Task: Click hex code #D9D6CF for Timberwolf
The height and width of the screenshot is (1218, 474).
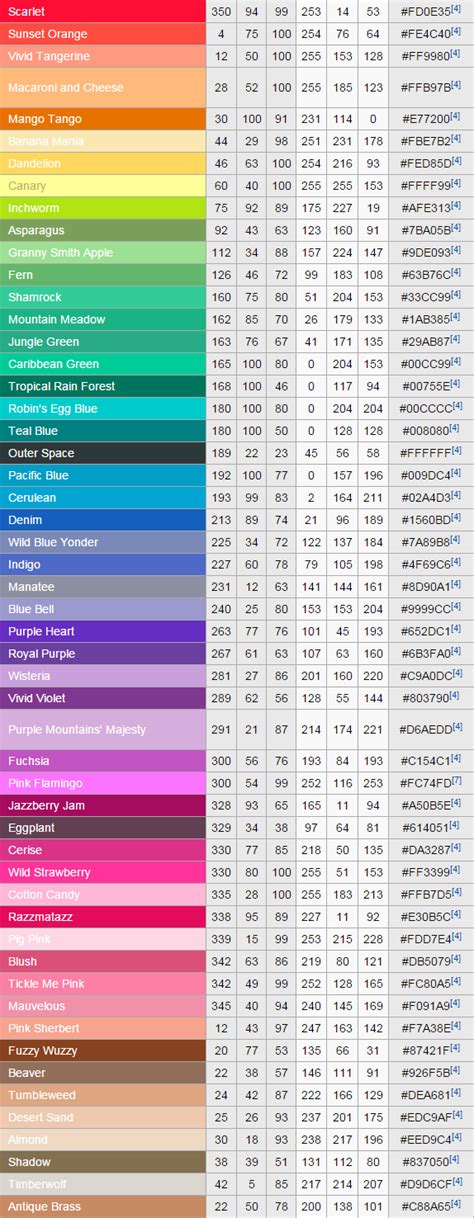Action: 425,1184
